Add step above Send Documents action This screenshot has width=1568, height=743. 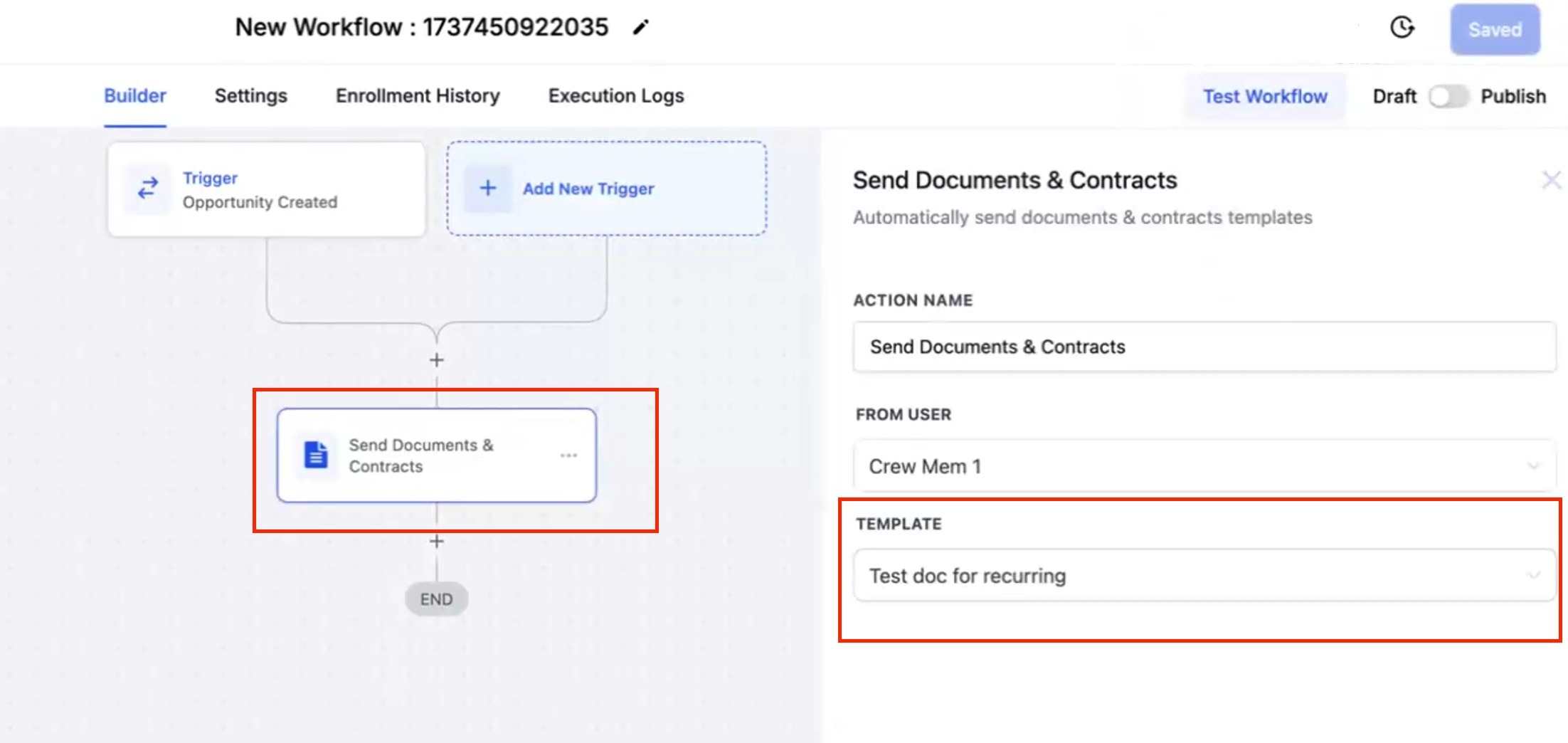436,360
